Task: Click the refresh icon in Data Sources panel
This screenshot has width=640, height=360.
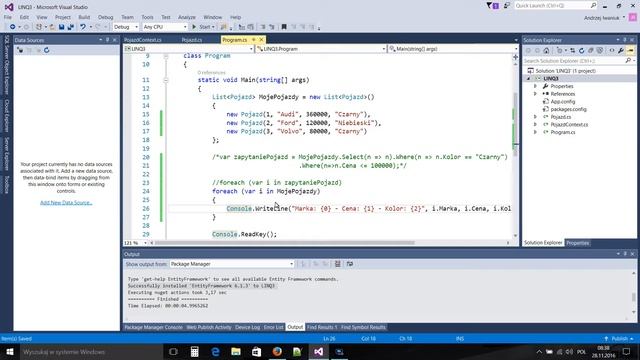Action: pos(47,50)
